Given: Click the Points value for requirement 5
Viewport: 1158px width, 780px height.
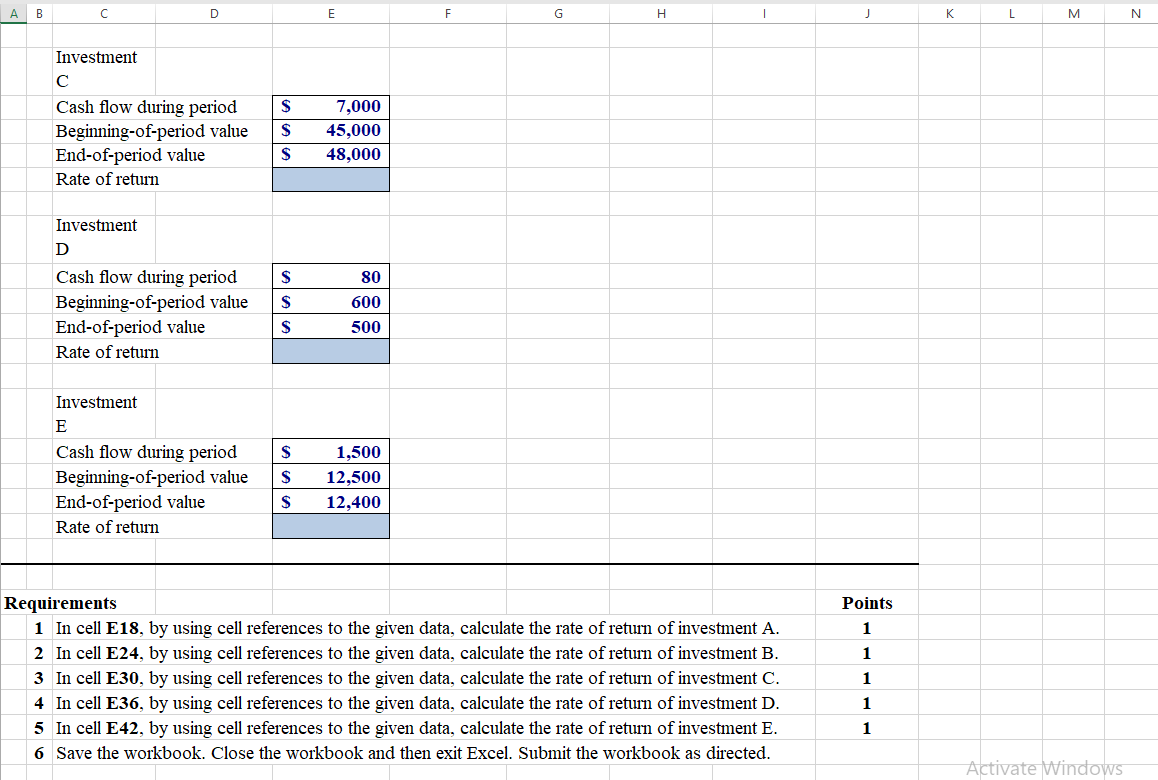Looking at the screenshot, I should 866,728.
